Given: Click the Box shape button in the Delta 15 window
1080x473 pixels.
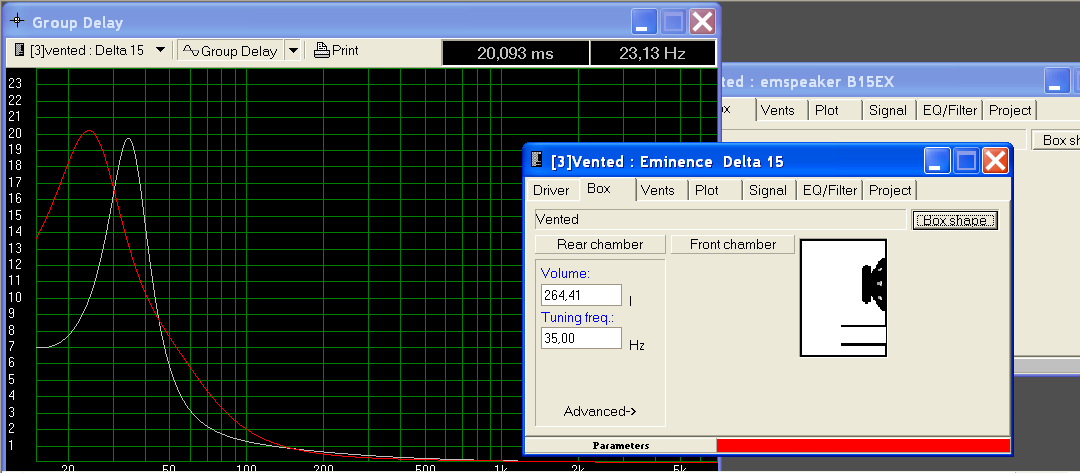Looking at the screenshot, I should pyautogui.click(x=955, y=220).
